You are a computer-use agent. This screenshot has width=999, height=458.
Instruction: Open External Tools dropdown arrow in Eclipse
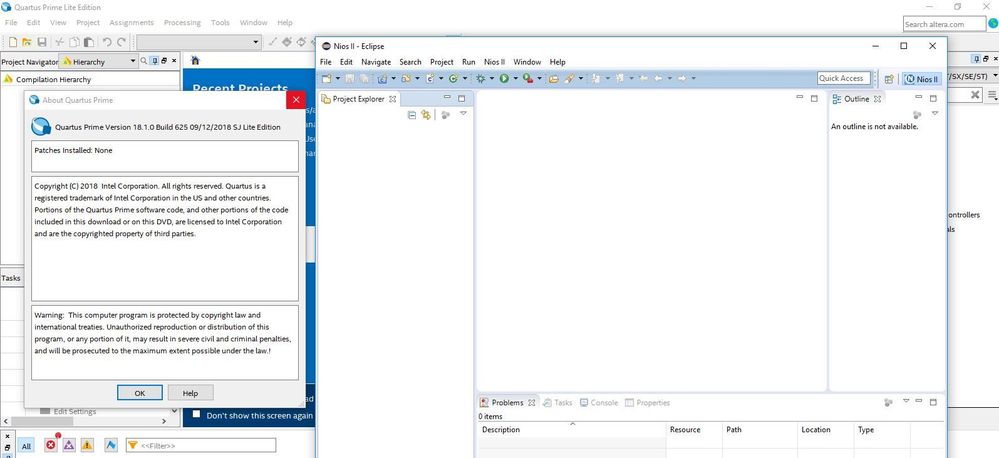pyautogui.click(x=539, y=78)
